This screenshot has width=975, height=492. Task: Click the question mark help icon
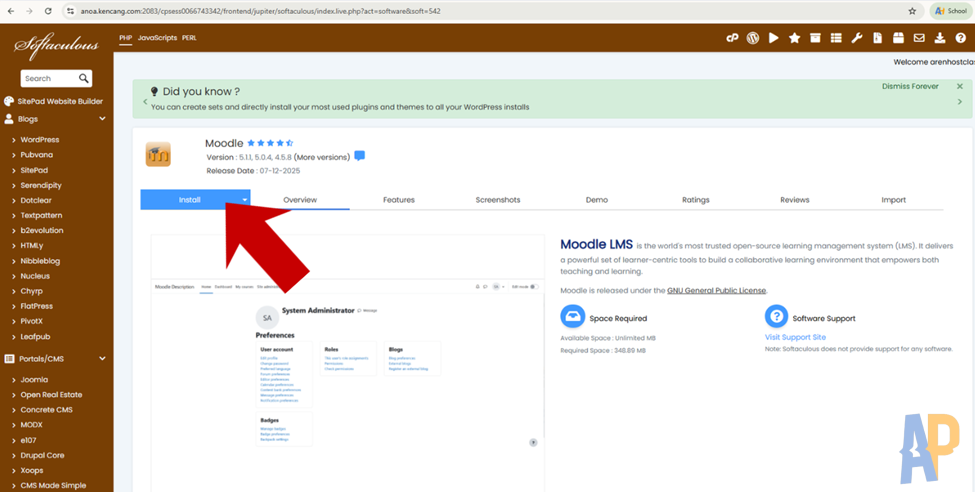(960, 38)
